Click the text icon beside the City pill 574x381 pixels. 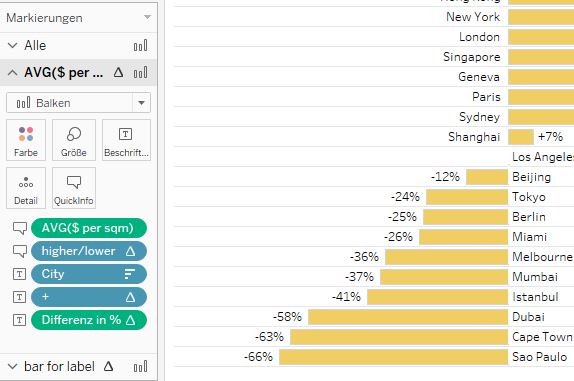(x=19, y=274)
